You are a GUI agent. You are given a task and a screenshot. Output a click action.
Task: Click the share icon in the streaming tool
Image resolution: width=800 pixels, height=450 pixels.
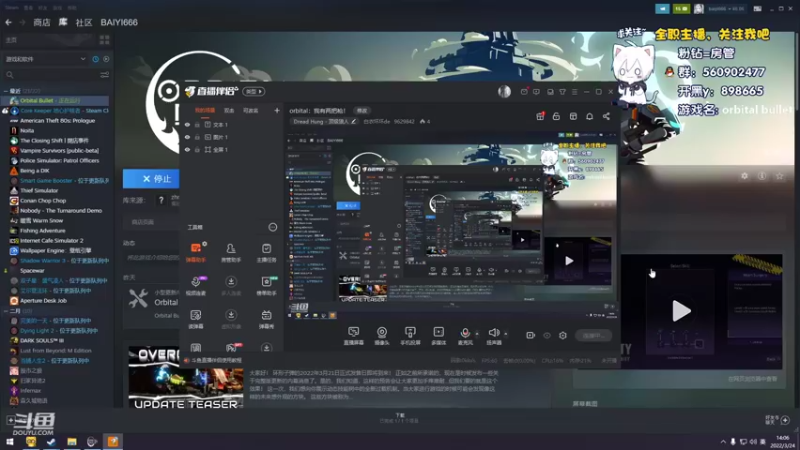pos(606,116)
